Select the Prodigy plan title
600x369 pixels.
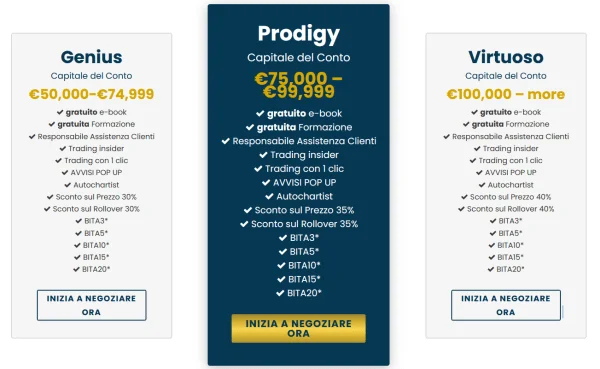pos(298,34)
